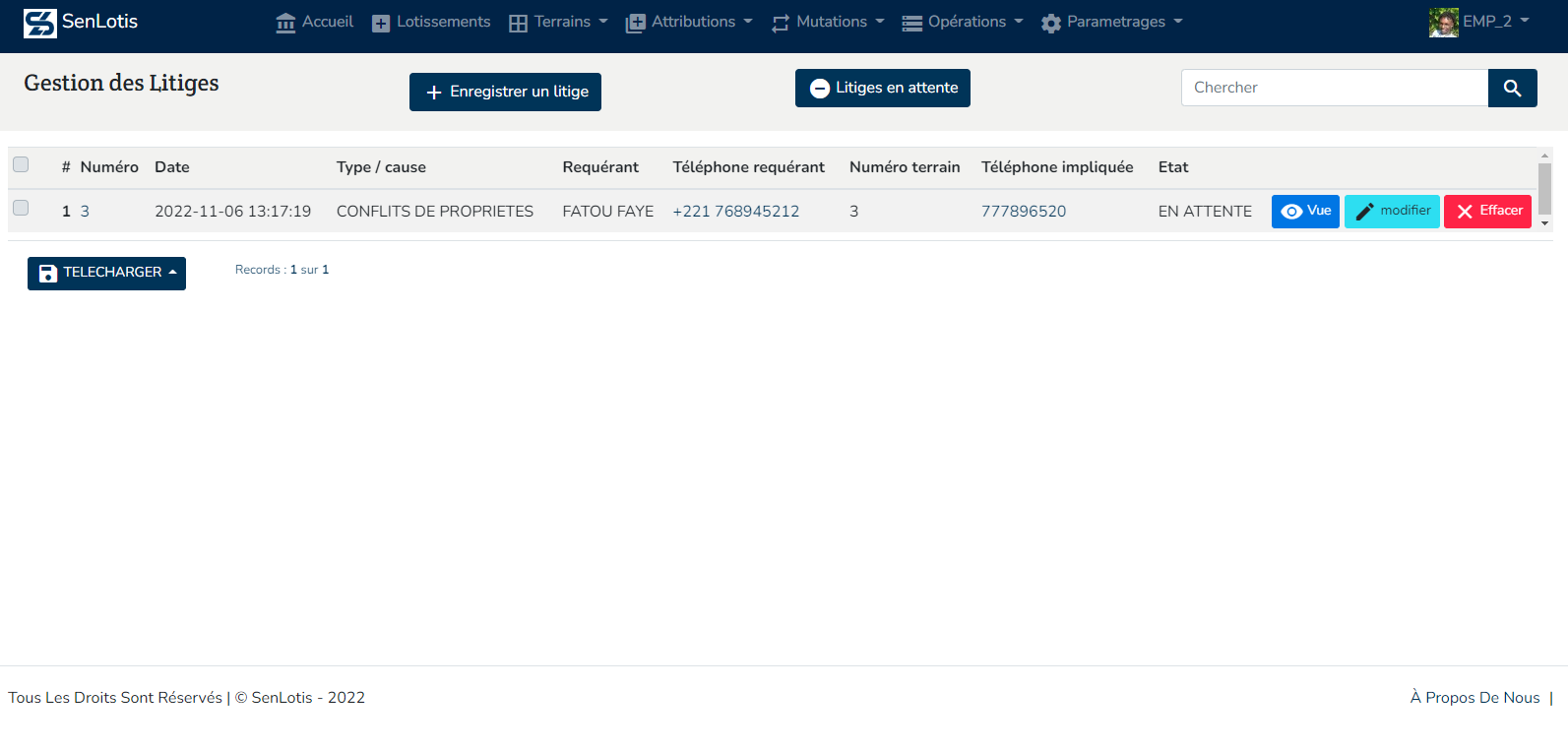Click the SenLotis logo icon

[40, 23]
